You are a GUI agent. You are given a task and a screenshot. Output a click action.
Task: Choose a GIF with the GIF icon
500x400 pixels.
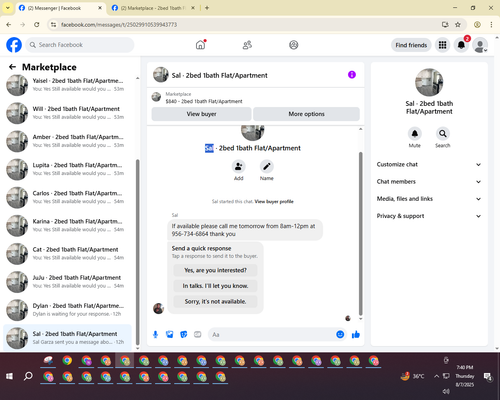tap(198, 334)
